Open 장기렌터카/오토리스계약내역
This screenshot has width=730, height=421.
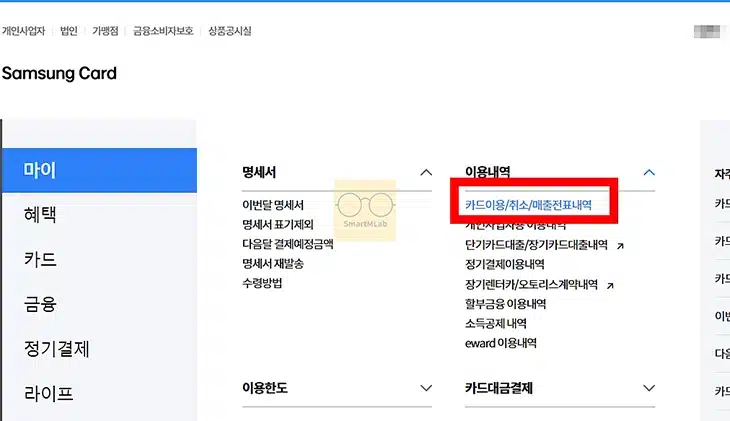(531, 284)
